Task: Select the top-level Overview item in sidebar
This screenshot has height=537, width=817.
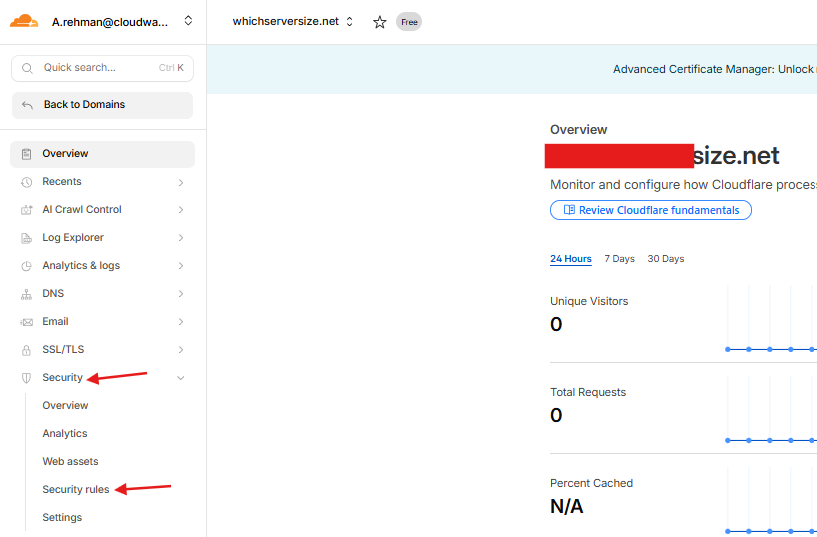Action: (102, 154)
